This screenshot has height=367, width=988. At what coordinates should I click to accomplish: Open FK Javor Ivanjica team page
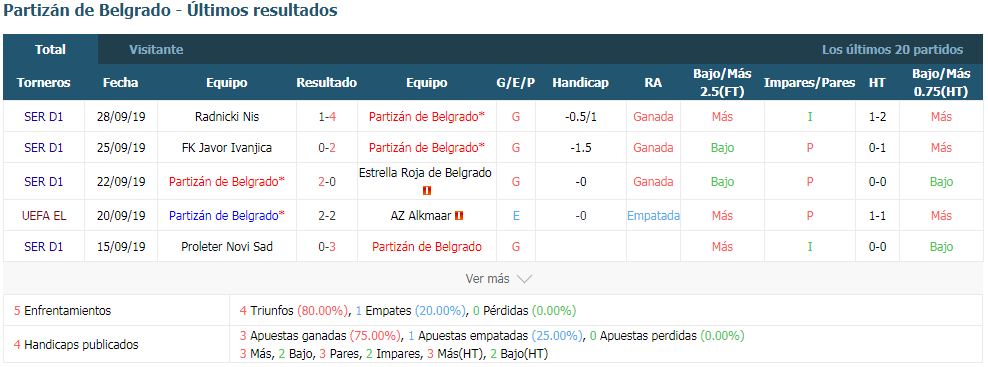pos(227,148)
